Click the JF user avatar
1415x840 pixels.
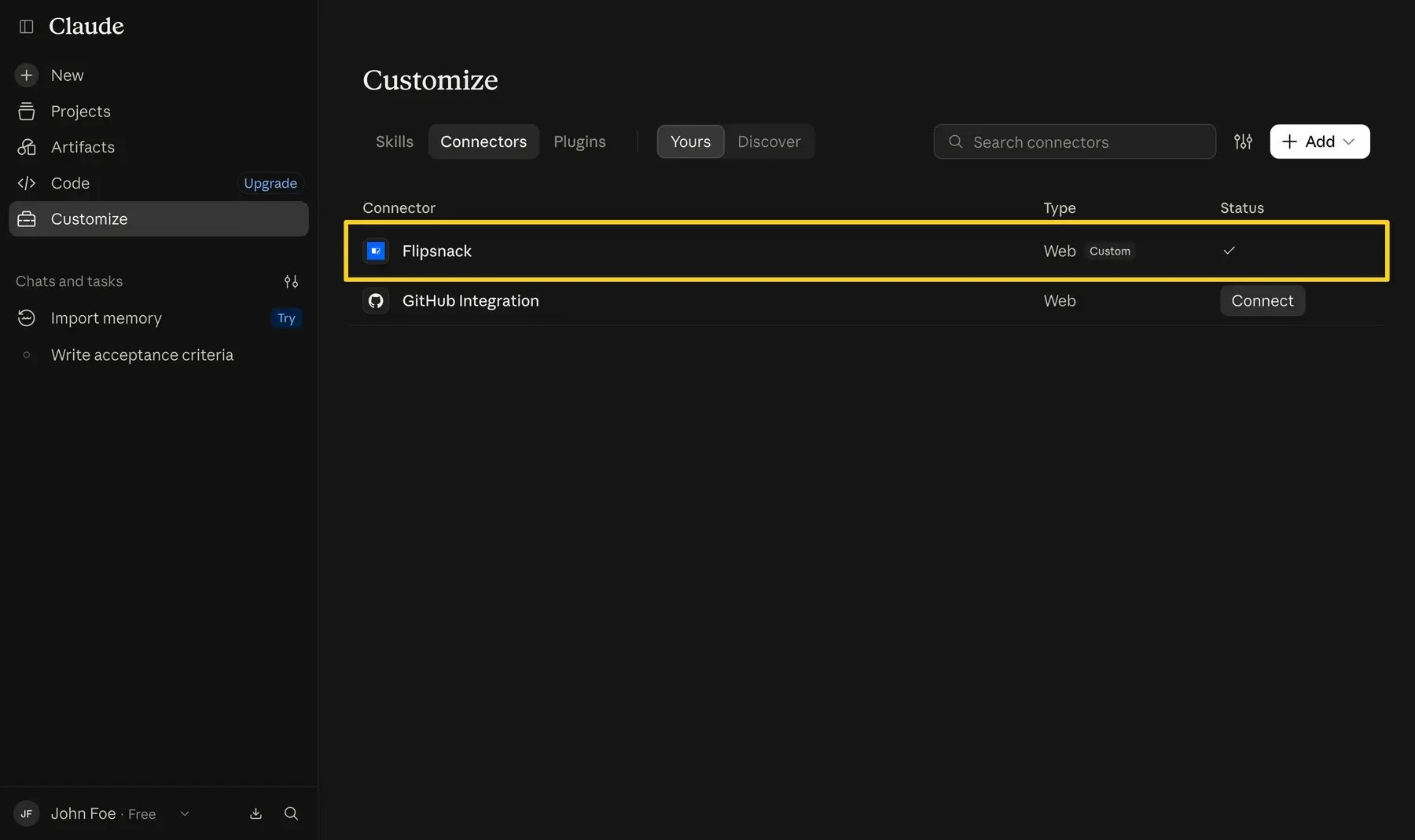pyautogui.click(x=26, y=813)
